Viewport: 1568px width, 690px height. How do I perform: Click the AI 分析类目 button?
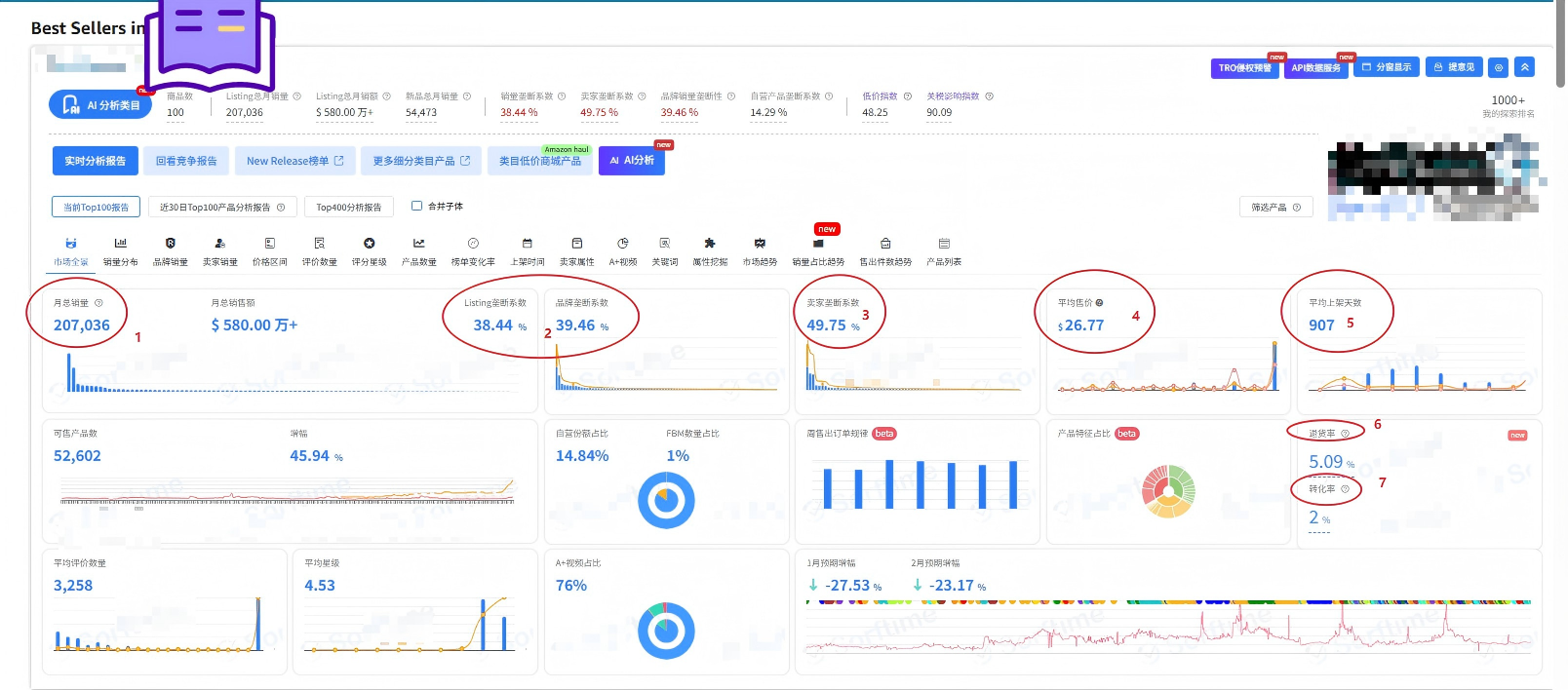coord(100,105)
